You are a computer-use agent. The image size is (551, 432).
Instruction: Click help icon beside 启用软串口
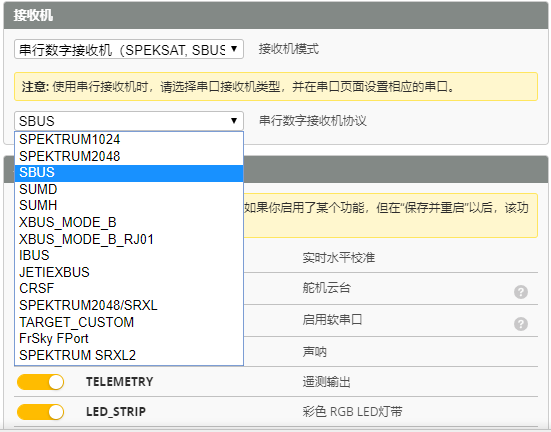coord(520,324)
